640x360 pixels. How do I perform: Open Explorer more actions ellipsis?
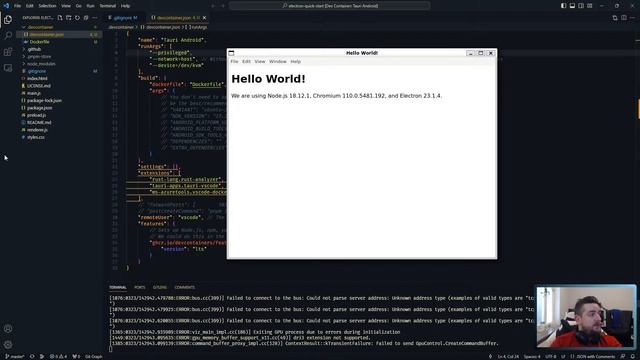pos(95,18)
